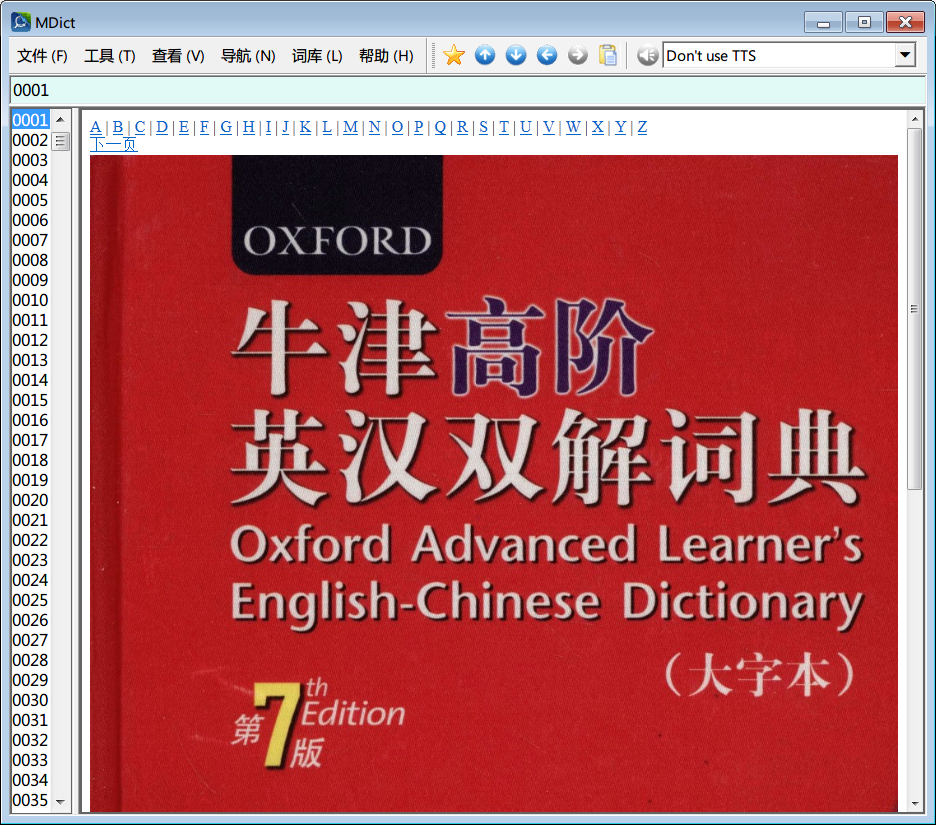The image size is (936, 825).
Task: Jump to letter E index link
Action: pos(183,127)
